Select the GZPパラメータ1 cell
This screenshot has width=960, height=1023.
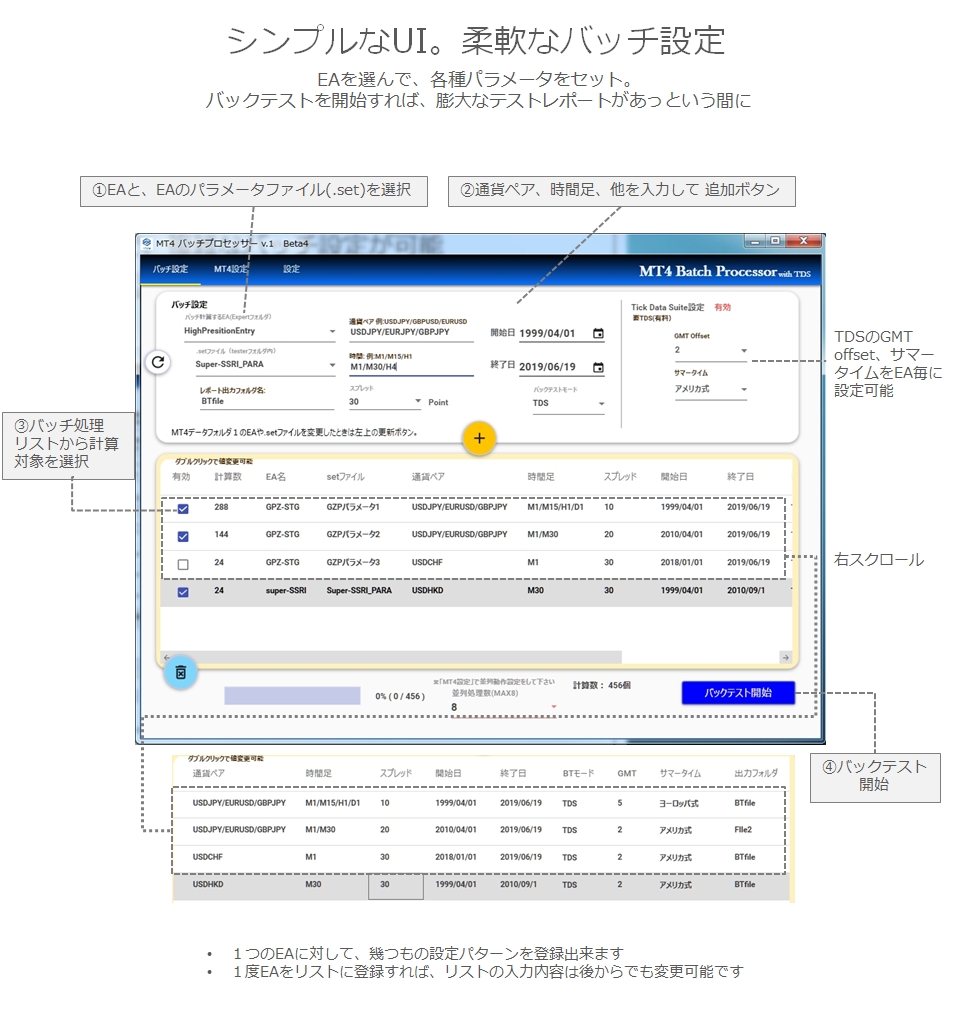[353, 507]
